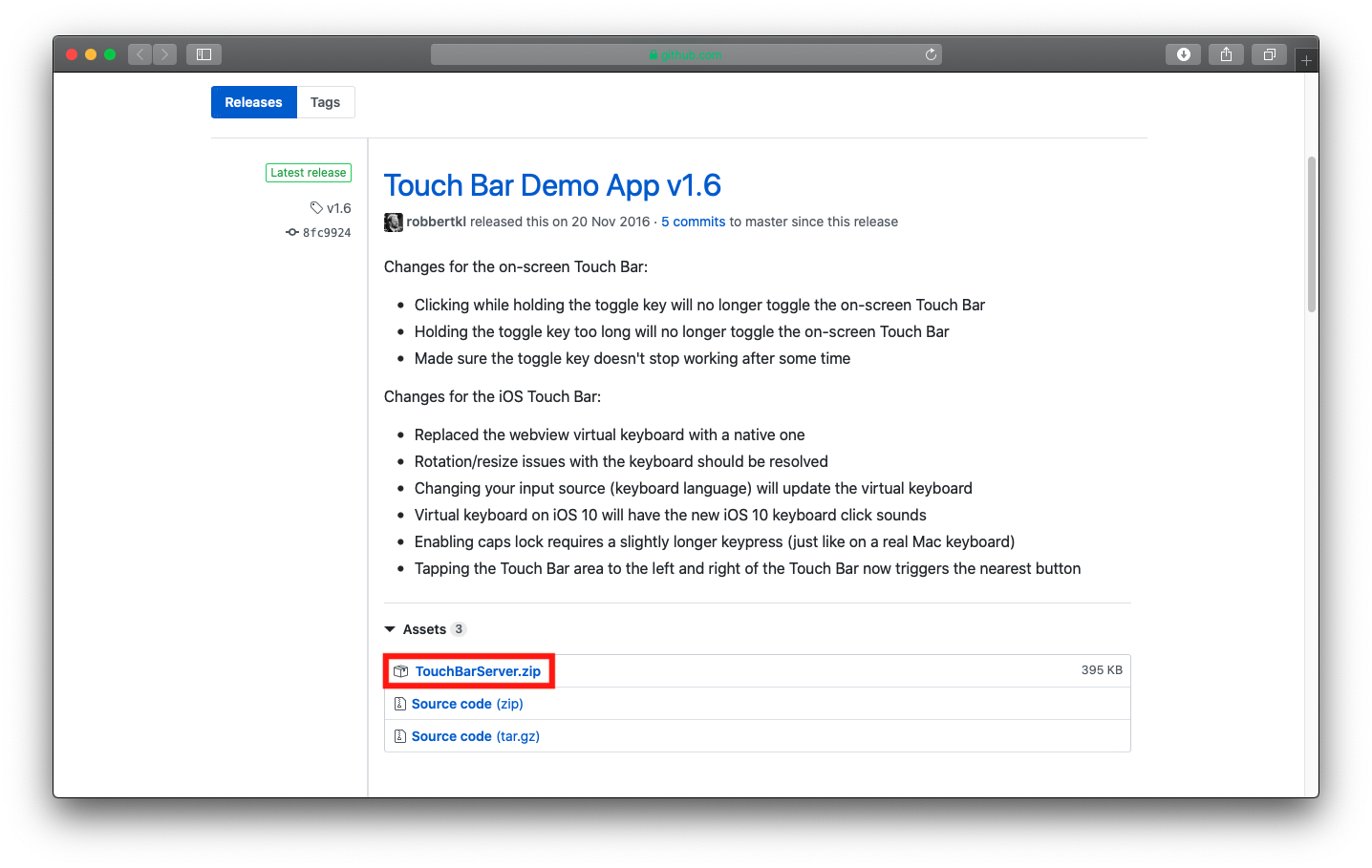Click "Changes for the on-screen Touch Bar:" text
This screenshot has width=1372, height=868.
516,266
